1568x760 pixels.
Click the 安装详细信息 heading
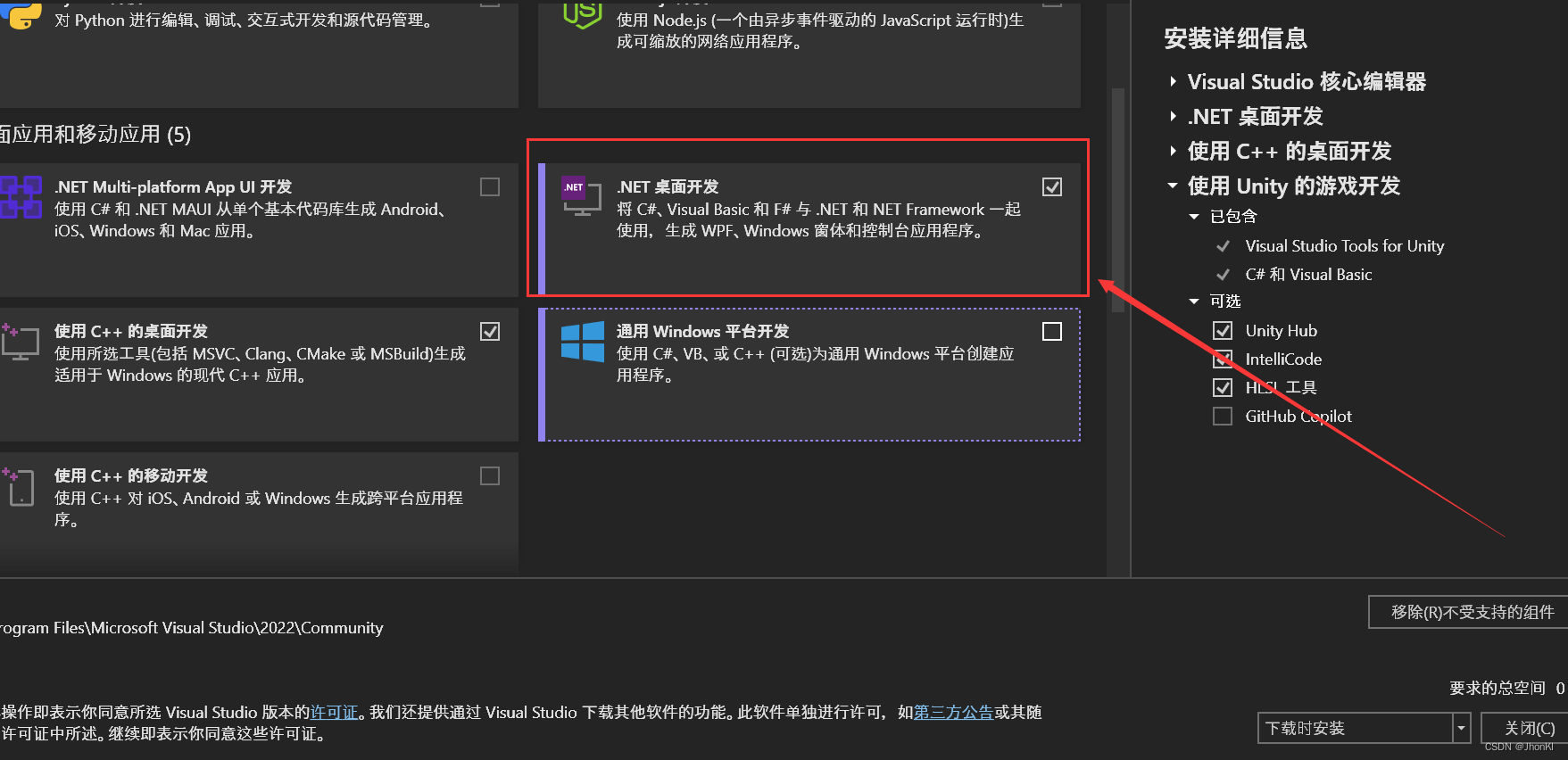tap(1235, 38)
